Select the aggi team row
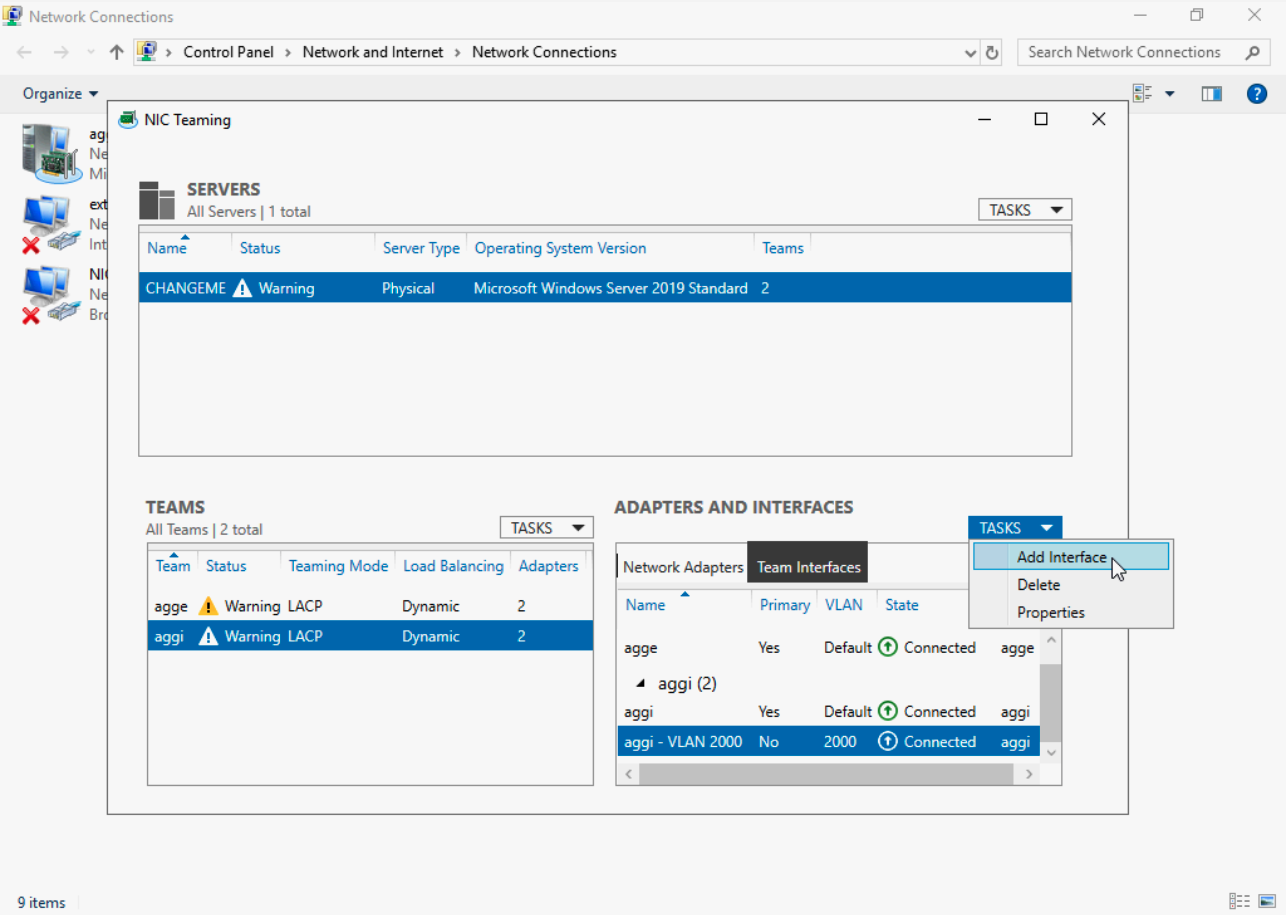 tap(370, 636)
